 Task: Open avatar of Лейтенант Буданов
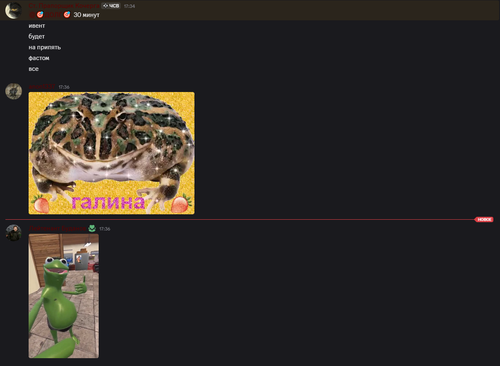click(x=14, y=233)
